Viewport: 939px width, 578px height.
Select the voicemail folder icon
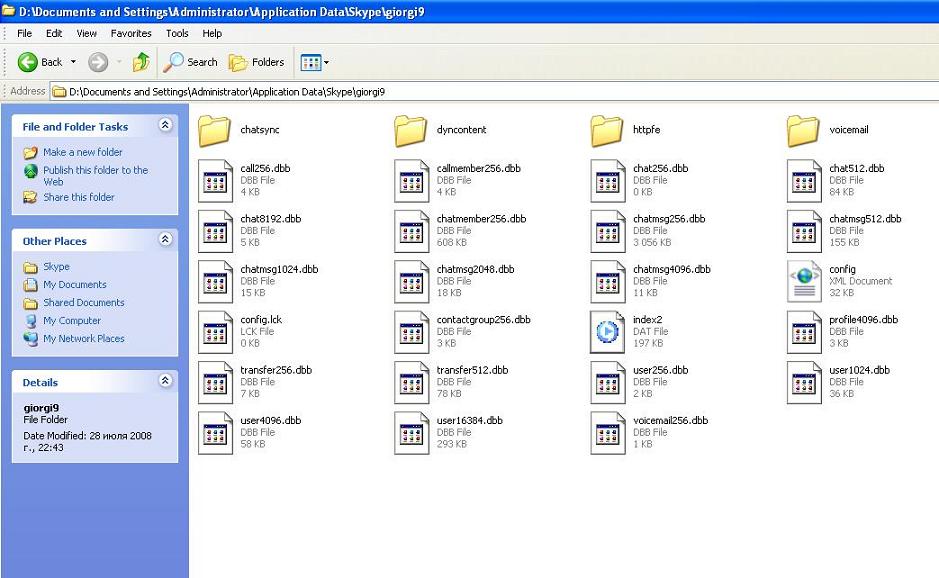[x=803, y=131]
